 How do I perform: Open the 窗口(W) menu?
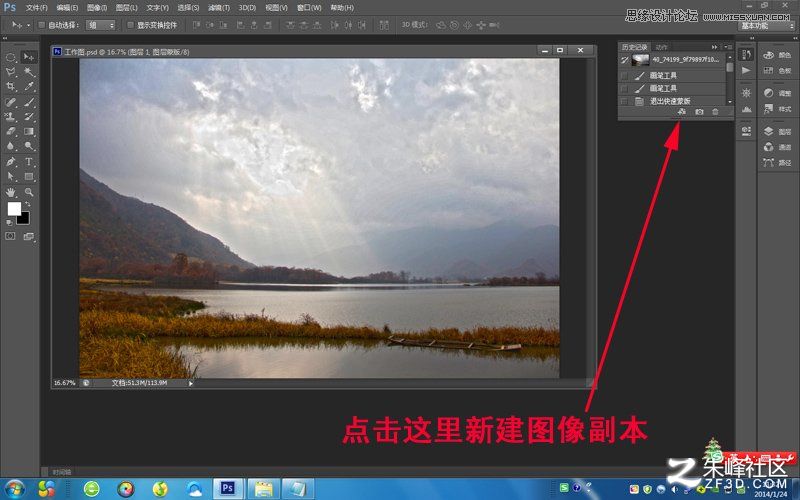[309, 8]
